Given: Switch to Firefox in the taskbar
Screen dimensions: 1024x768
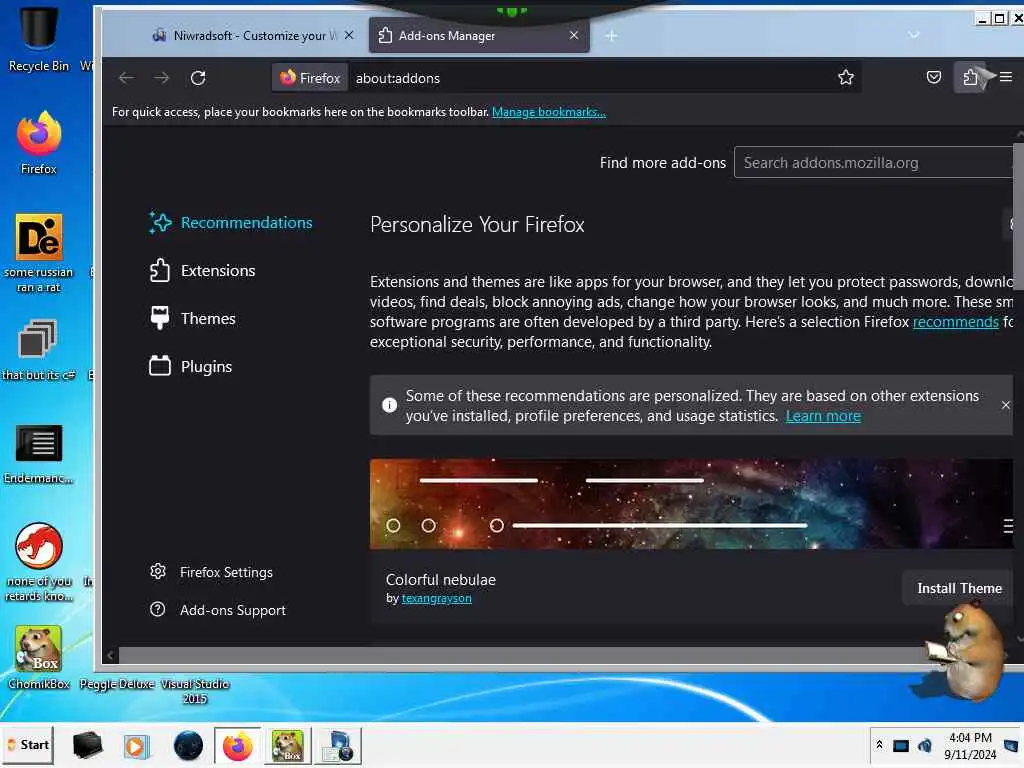Looking at the screenshot, I should click(x=238, y=745).
